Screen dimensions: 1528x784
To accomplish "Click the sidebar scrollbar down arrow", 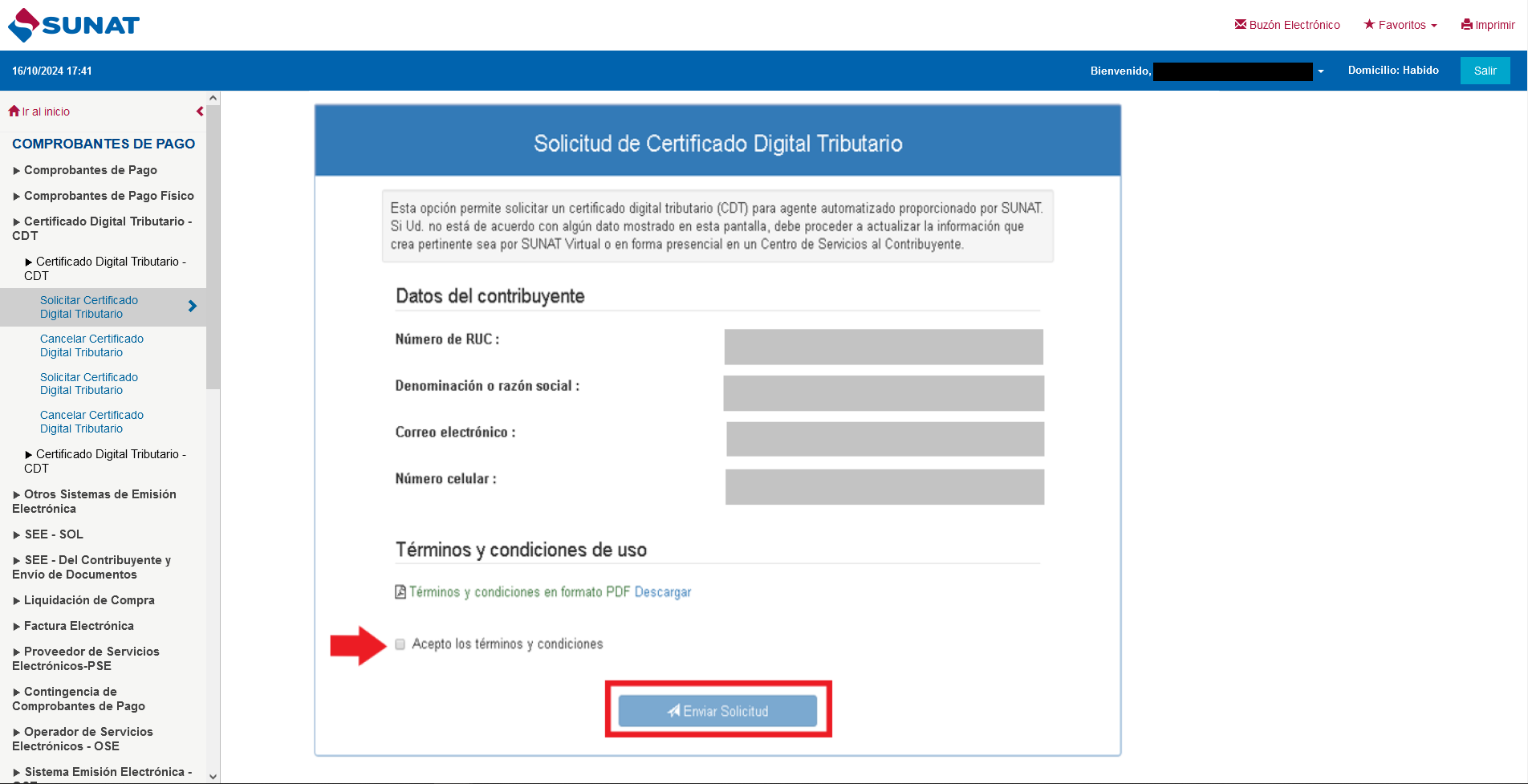I will click(x=213, y=776).
